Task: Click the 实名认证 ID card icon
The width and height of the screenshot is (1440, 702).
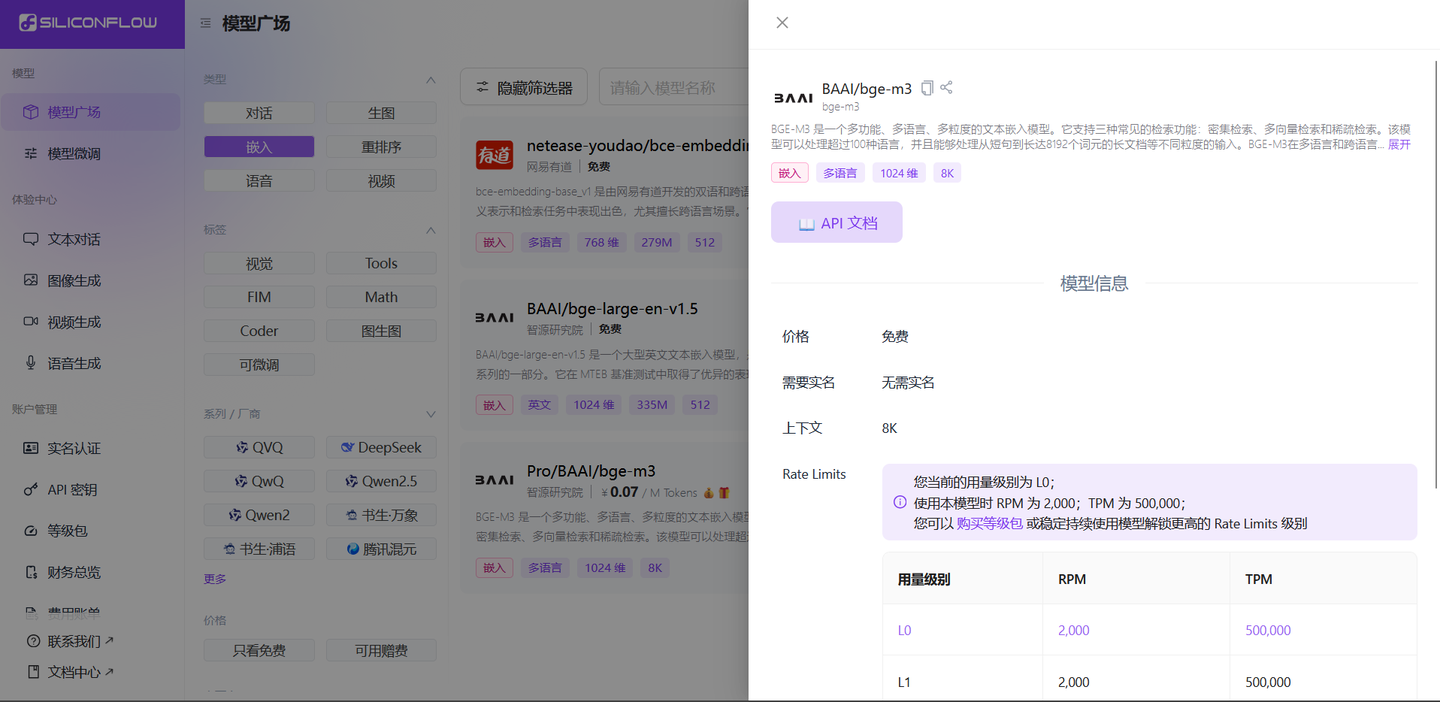Action: coord(31,448)
